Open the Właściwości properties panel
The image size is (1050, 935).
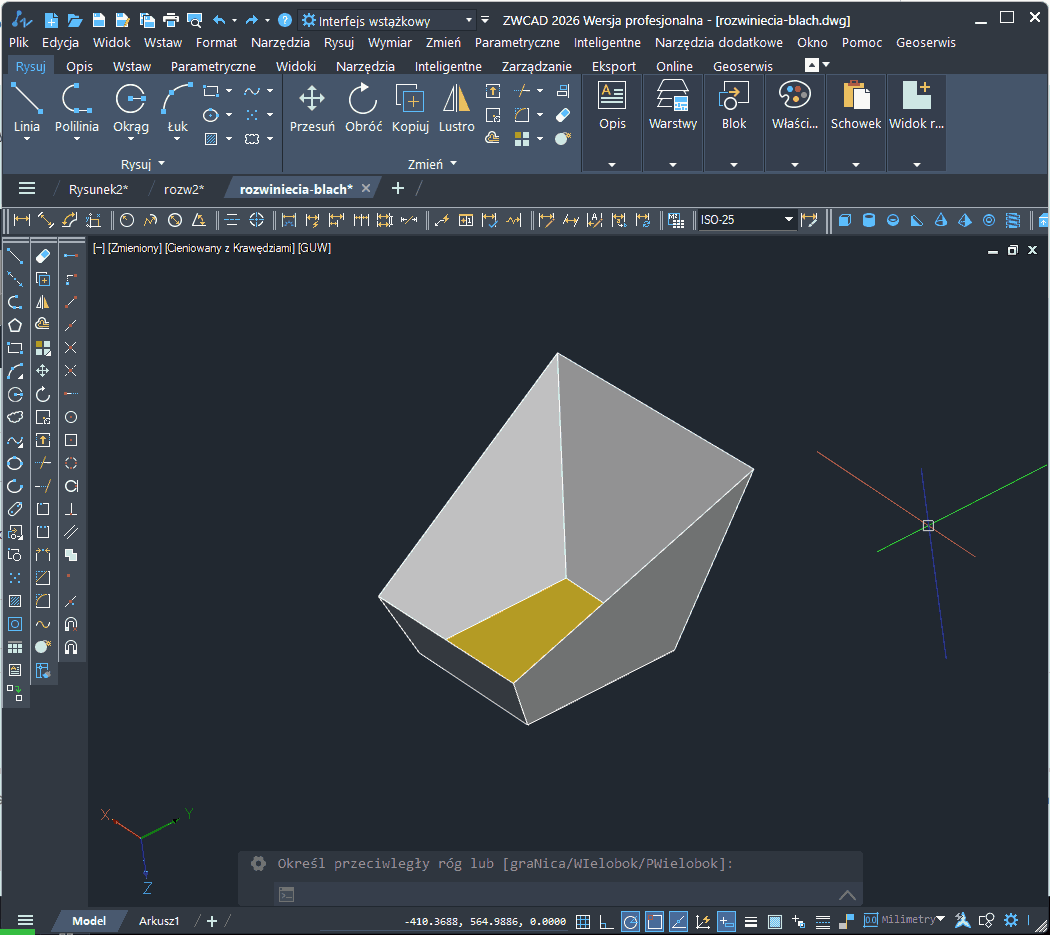[795, 105]
